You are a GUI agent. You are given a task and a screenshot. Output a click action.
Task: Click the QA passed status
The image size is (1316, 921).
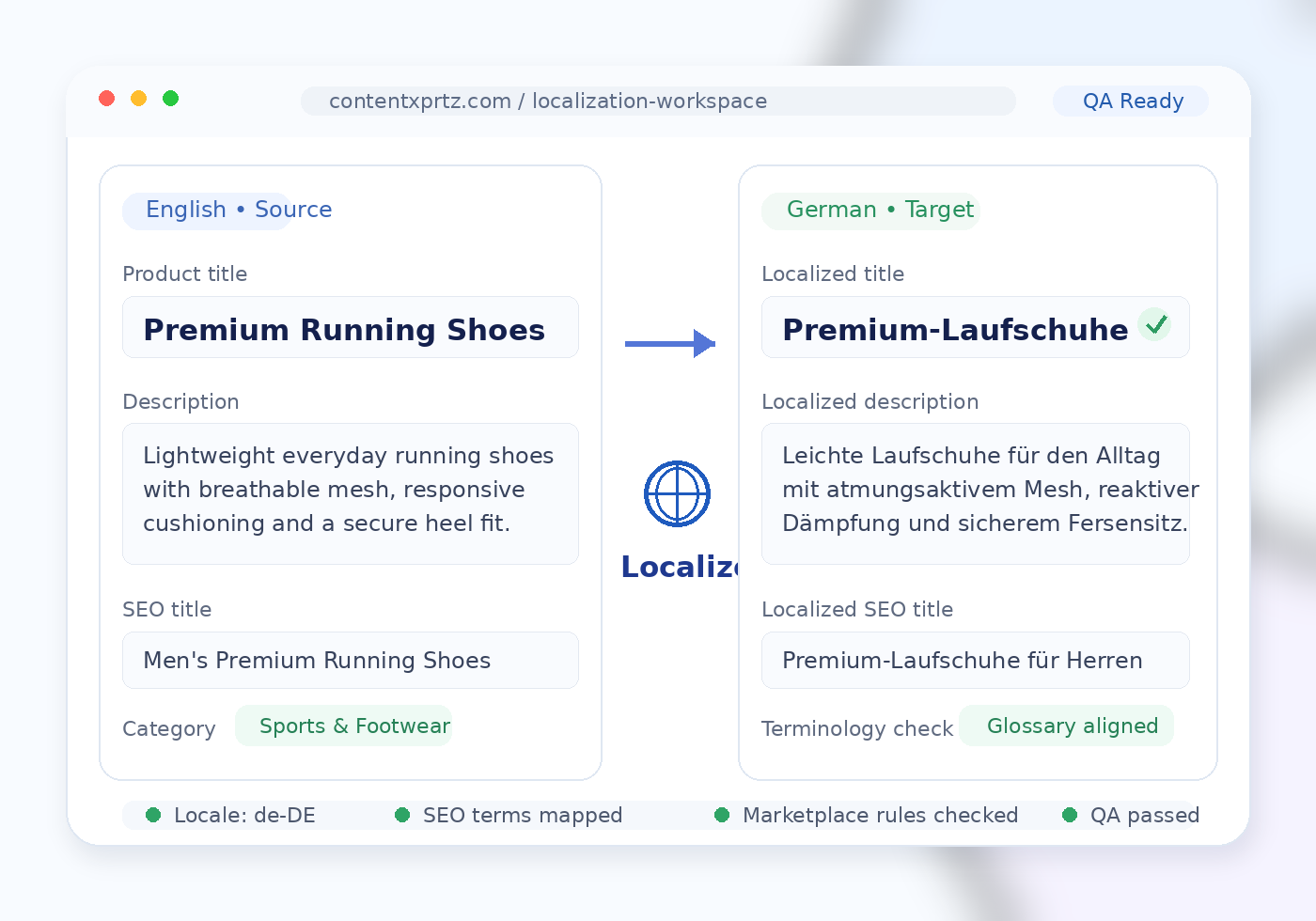[1131, 815]
